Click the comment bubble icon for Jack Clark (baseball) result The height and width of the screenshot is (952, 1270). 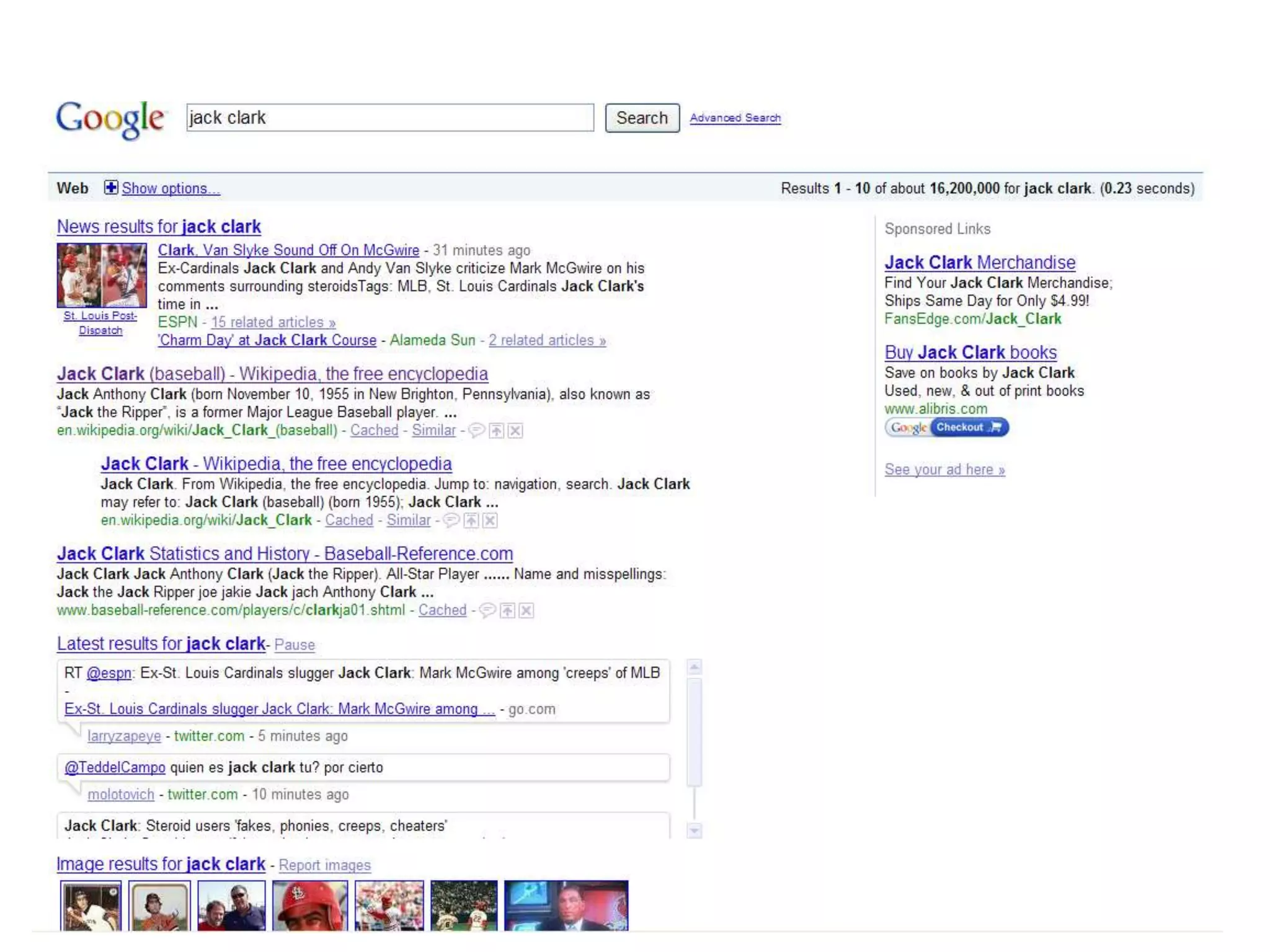(x=476, y=430)
